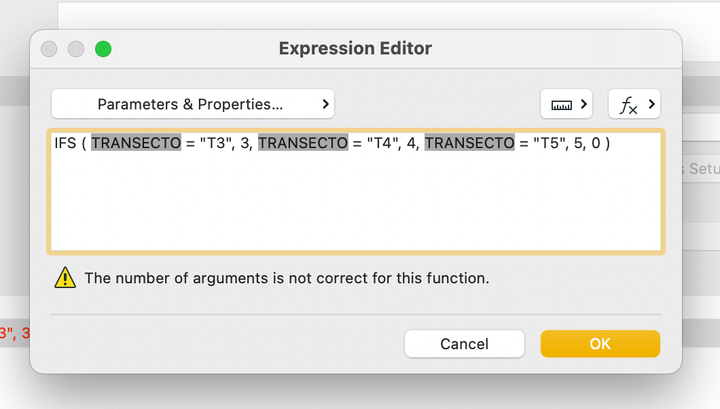
Task: Confirm the expression with OK
Action: pos(600,344)
